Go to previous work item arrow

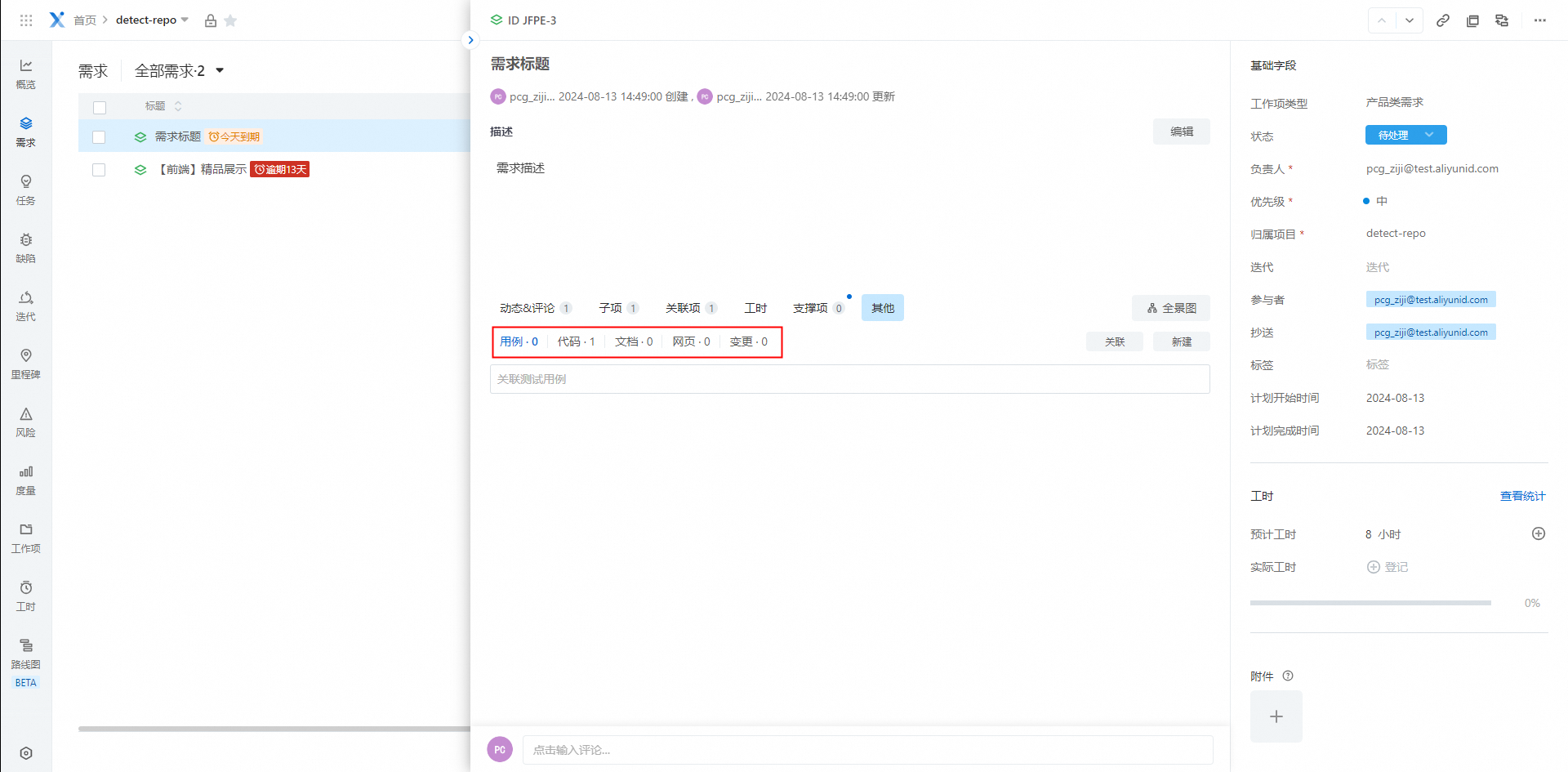click(1382, 20)
